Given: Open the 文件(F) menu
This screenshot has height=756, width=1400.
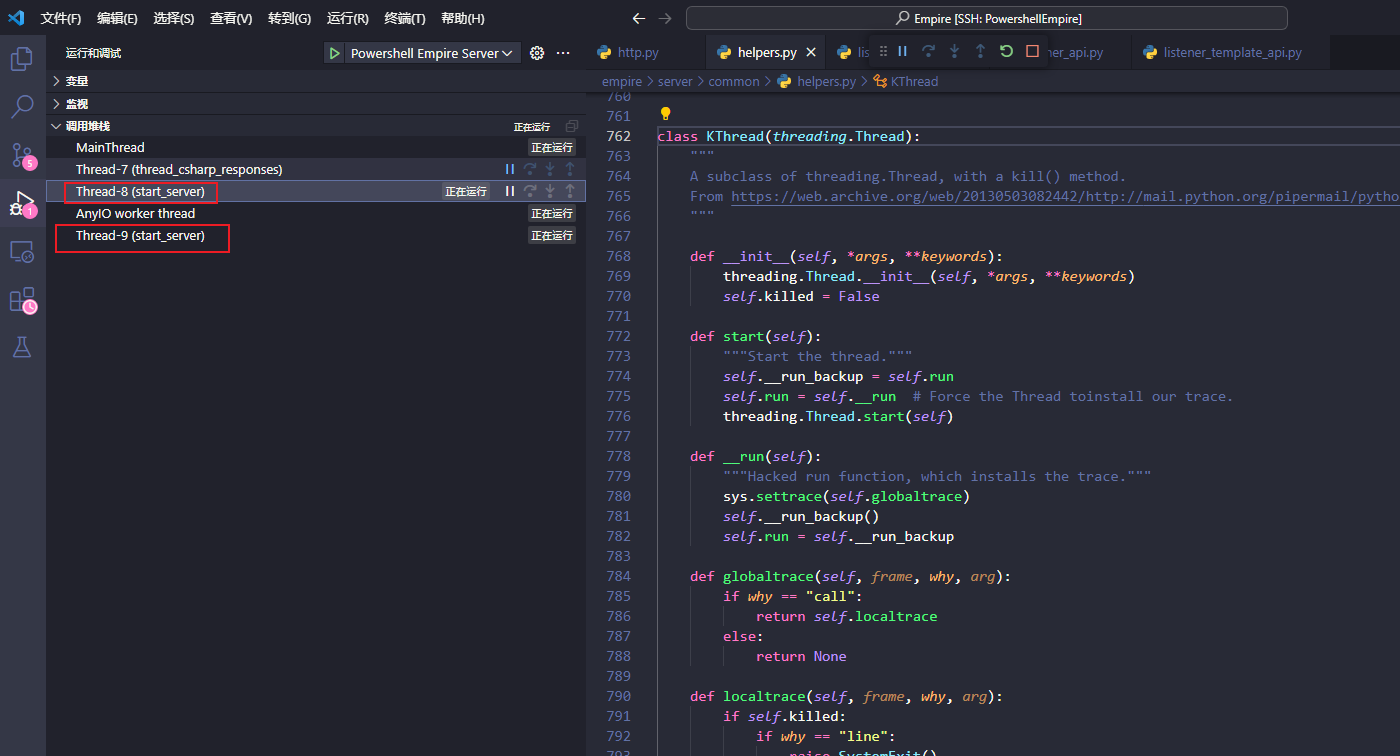Looking at the screenshot, I should 61,18.
